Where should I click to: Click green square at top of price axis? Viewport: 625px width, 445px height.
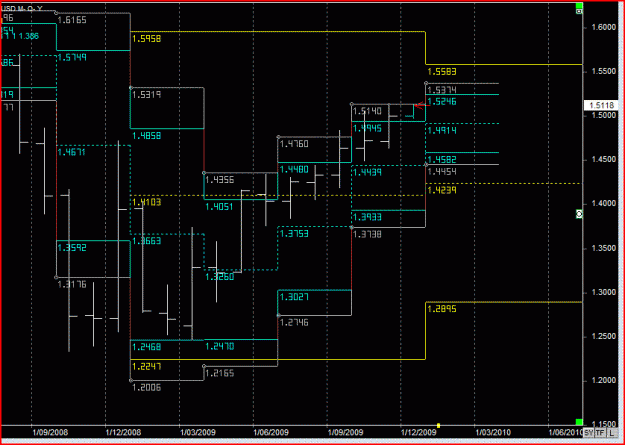(x=579, y=6)
